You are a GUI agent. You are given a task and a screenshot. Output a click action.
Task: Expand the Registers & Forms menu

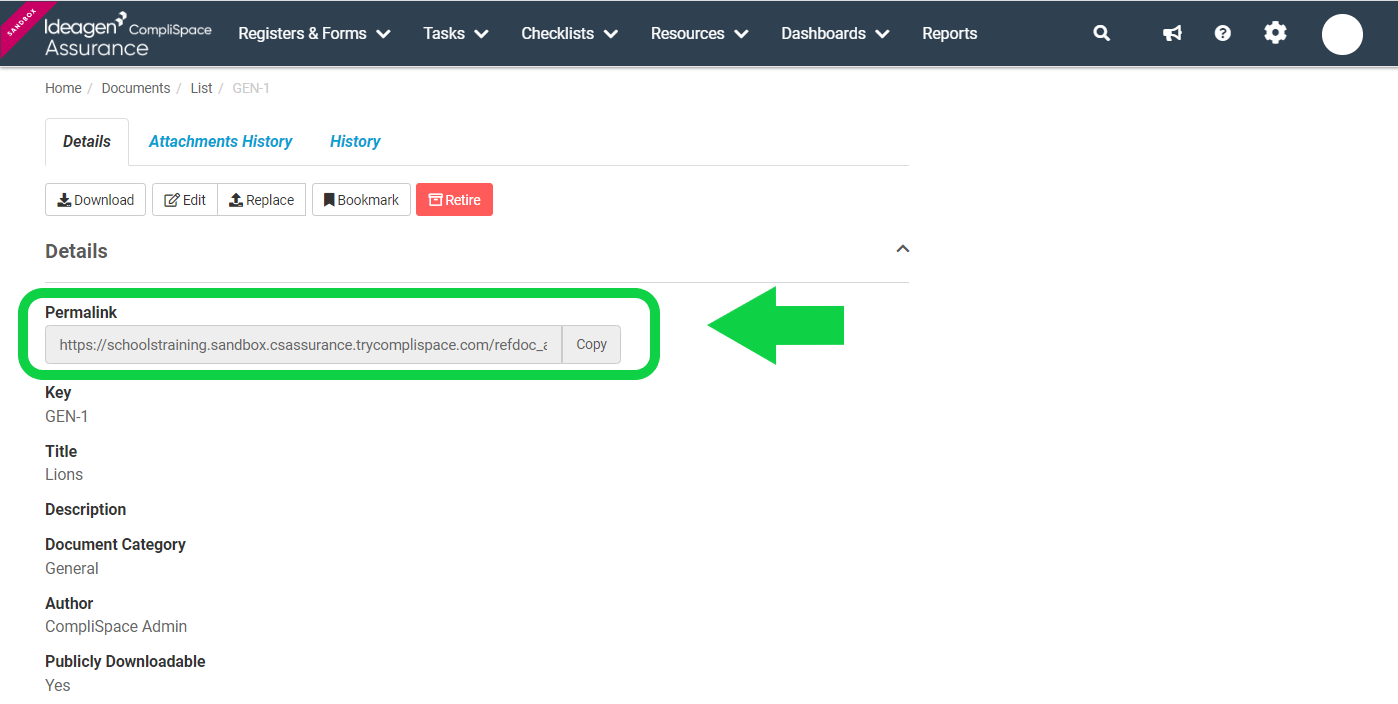(x=314, y=33)
